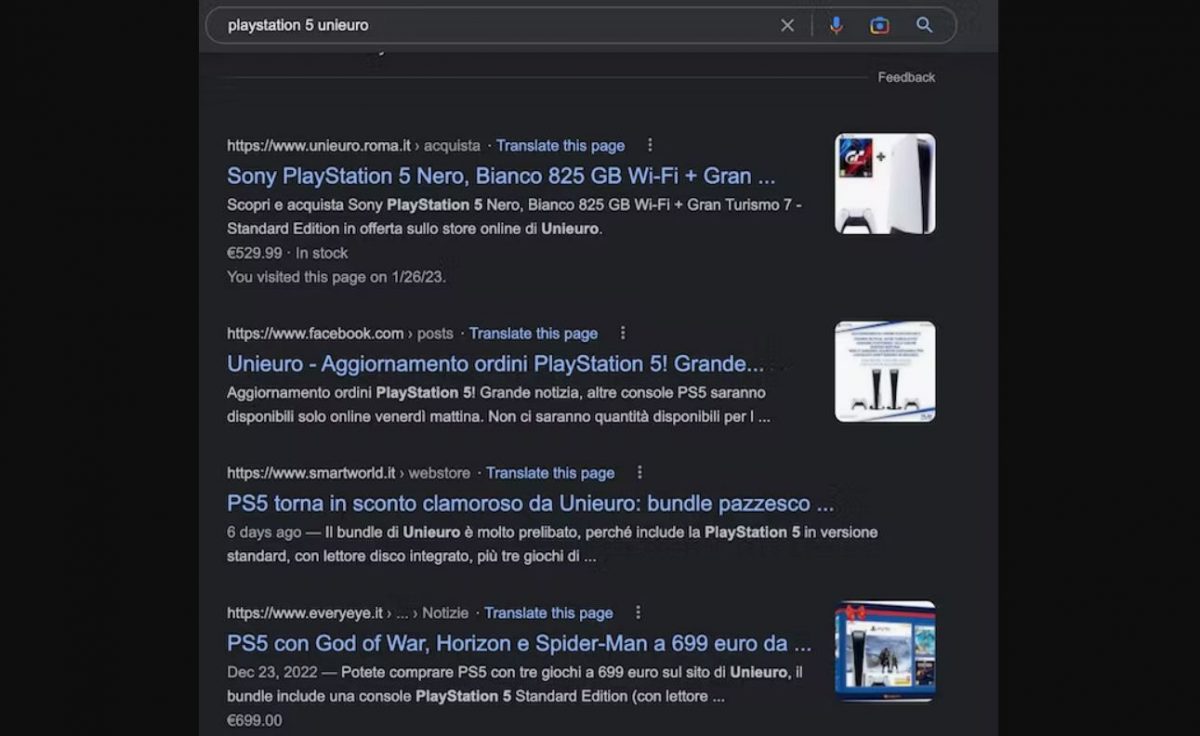Translate the Facebook posts page
1200x736 pixels.
[533, 333]
